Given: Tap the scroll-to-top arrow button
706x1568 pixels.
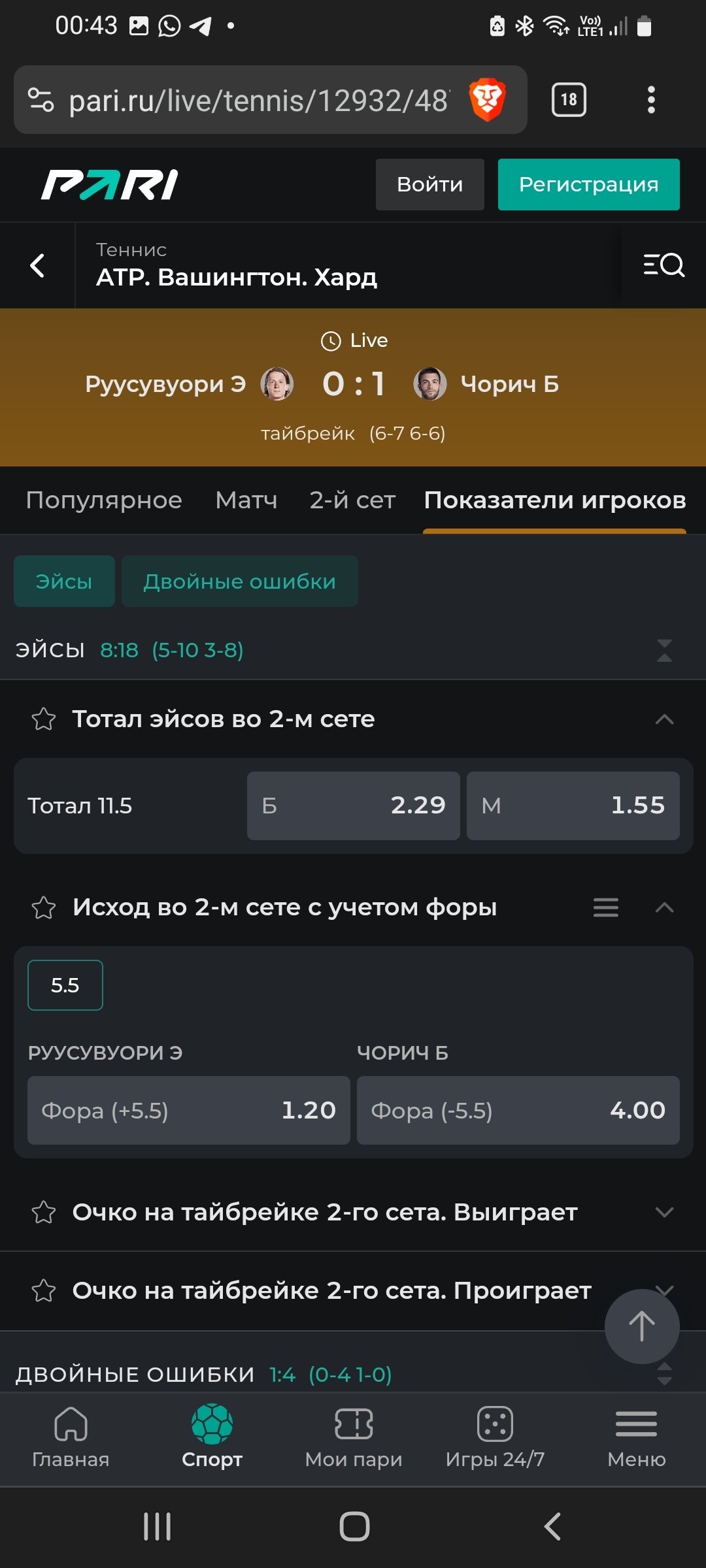Looking at the screenshot, I should coord(641,1326).
